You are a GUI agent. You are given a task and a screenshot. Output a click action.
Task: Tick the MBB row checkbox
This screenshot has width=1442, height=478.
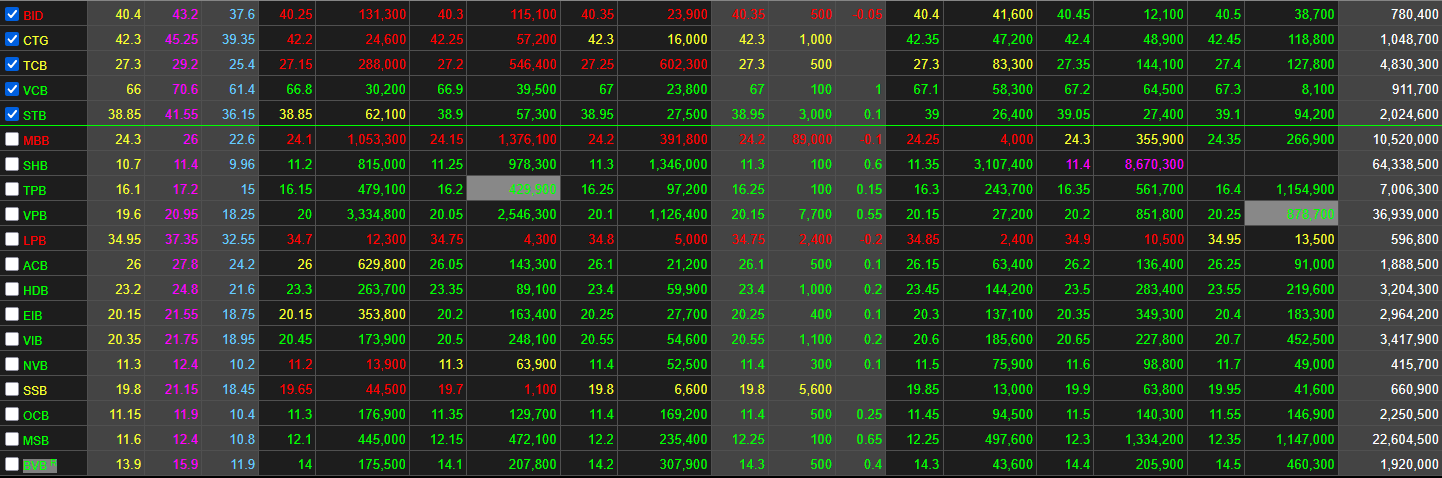(x=12, y=139)
